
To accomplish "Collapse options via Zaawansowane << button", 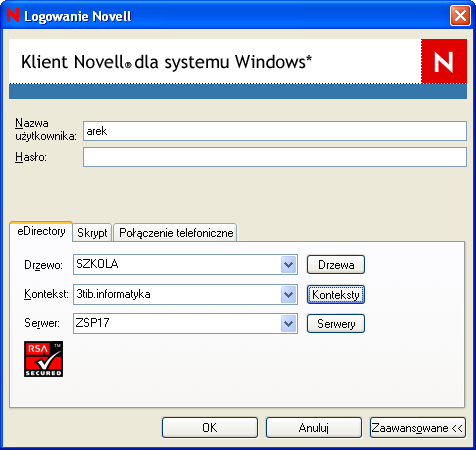I will pyautogui.click(x=418, y=427).
